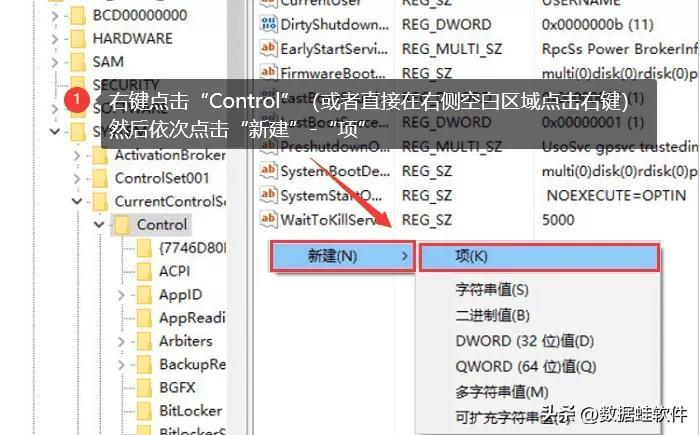This screenshot has width=700, height=435.
Task: Click the BGFX folder icon
Action: [x=144, y=387]
